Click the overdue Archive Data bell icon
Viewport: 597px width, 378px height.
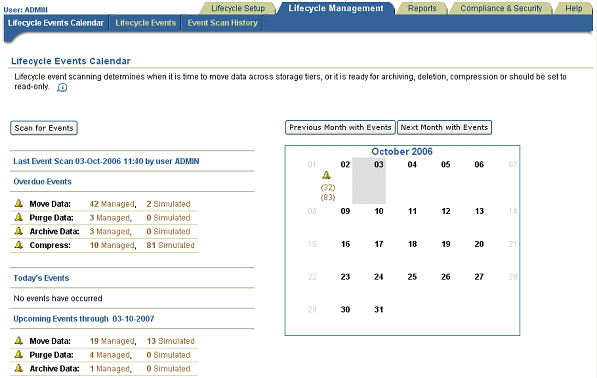click(x=19, y=231)
